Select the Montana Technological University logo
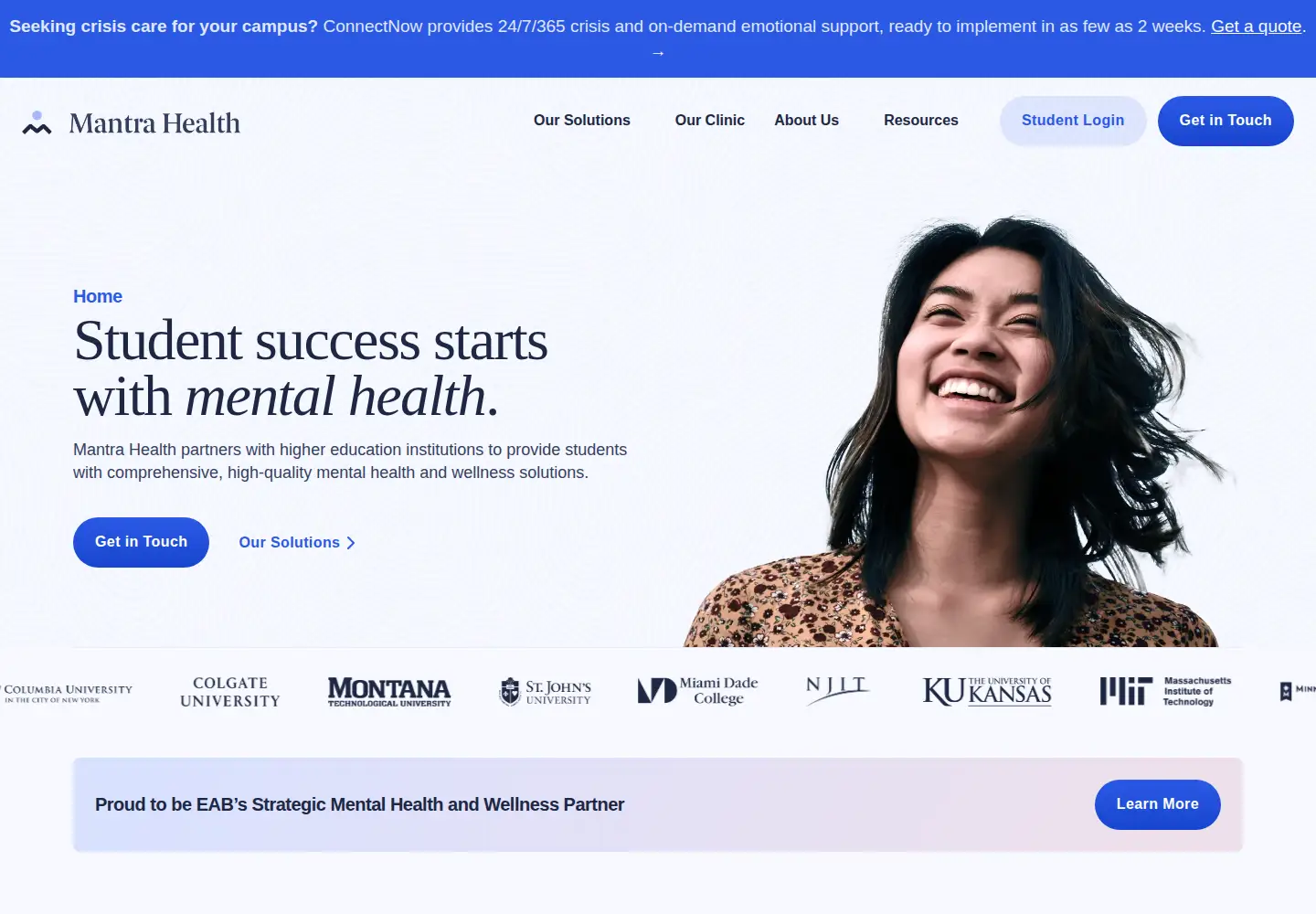 389,692
